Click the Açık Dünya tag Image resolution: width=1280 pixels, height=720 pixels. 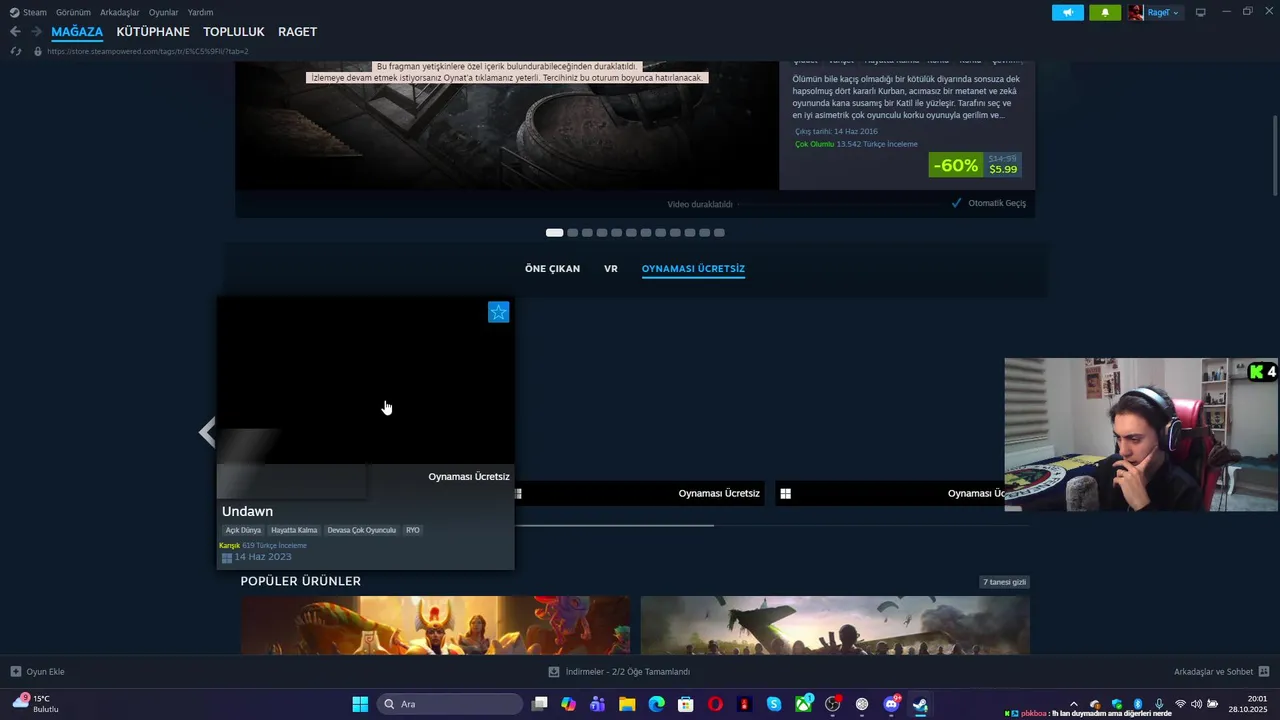[243, 530]
